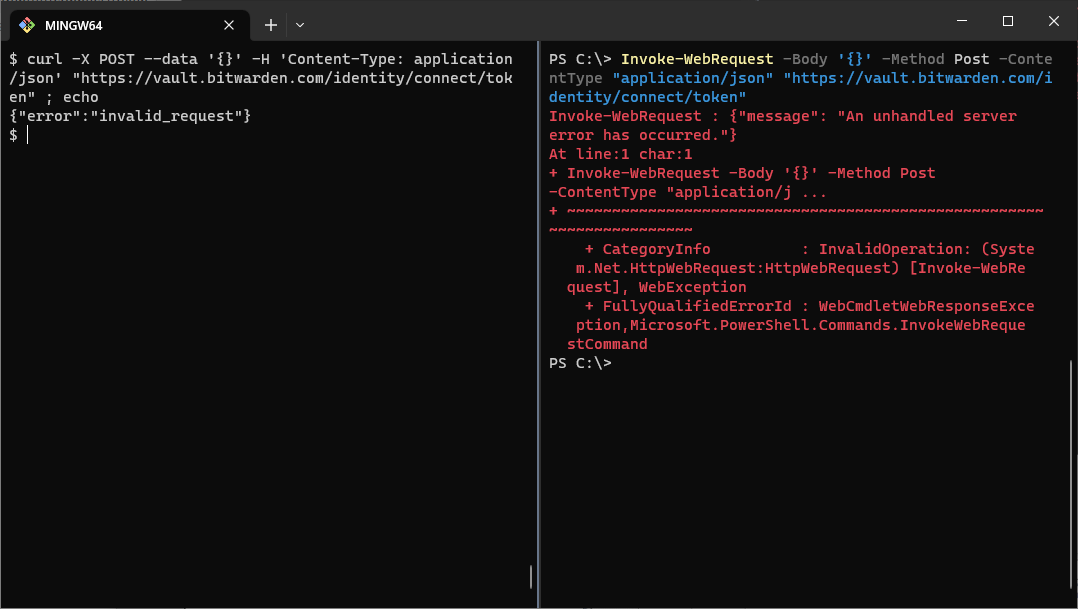Click the "application/json" string in PowerShell pane

tap(692, 78)
